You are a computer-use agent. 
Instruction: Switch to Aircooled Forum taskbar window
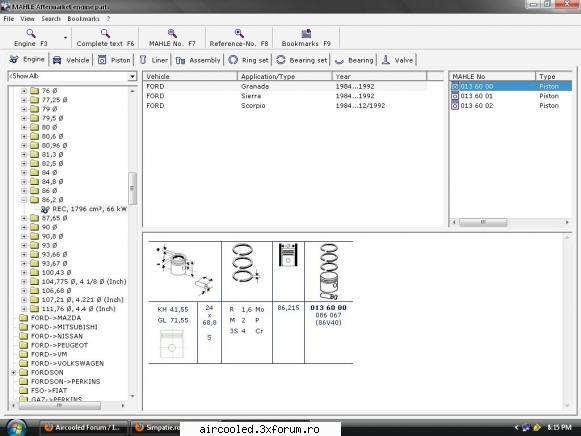[x=83, y=427]
